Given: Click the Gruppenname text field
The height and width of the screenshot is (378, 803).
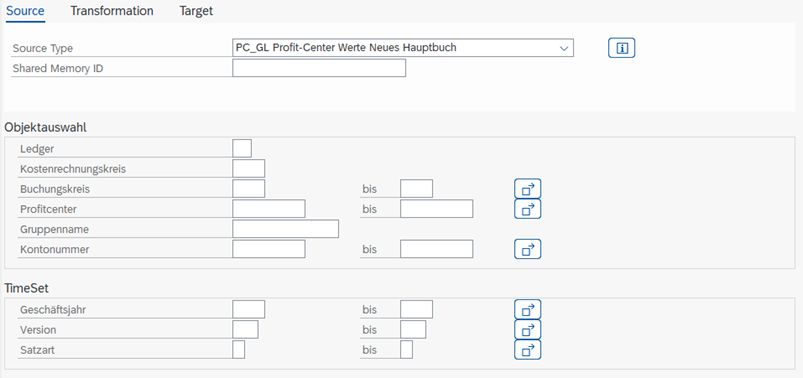Looking at the screenshot, I should pyautogui.click(x=285, y=229).
